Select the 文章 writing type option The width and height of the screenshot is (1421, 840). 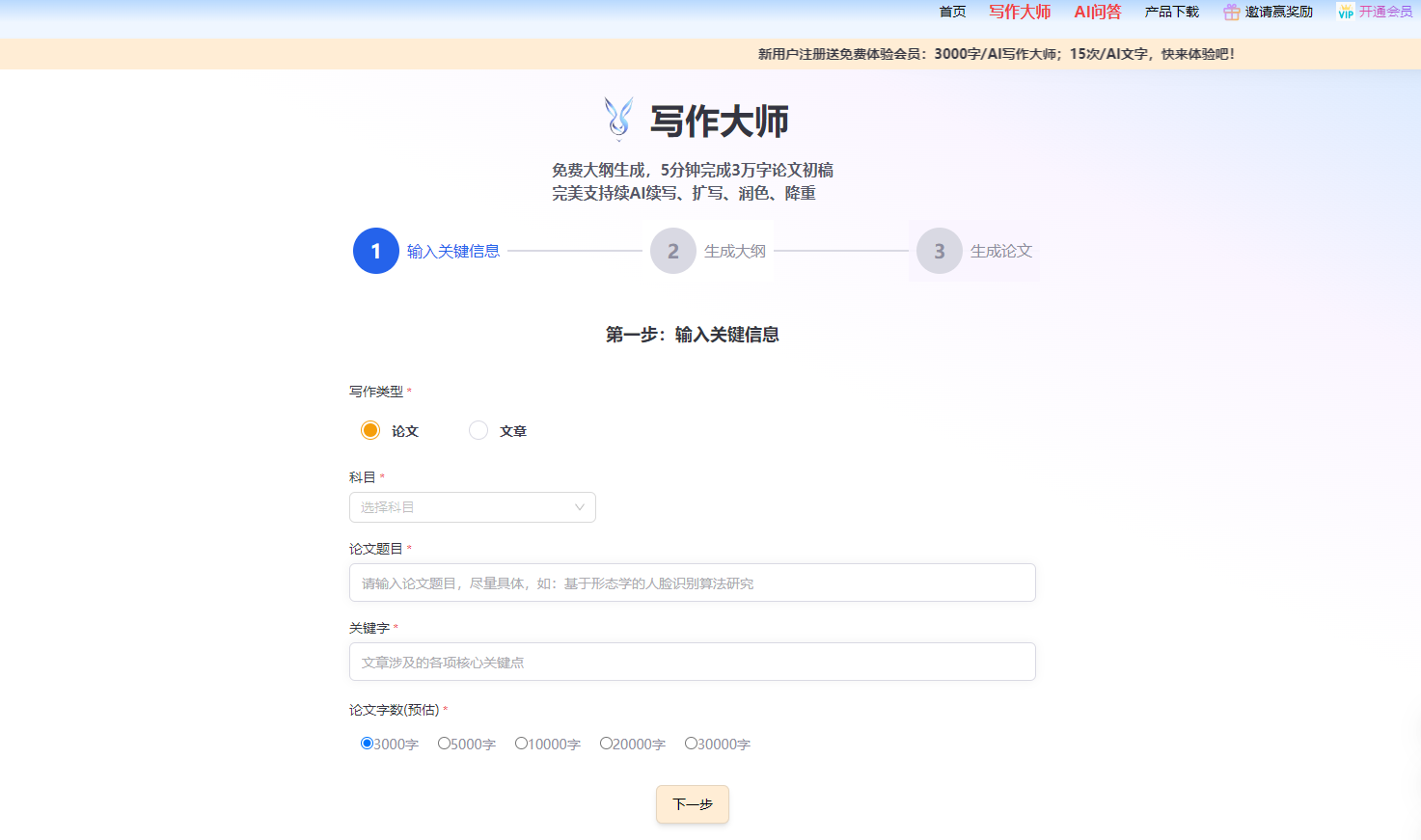click(478, 430)
